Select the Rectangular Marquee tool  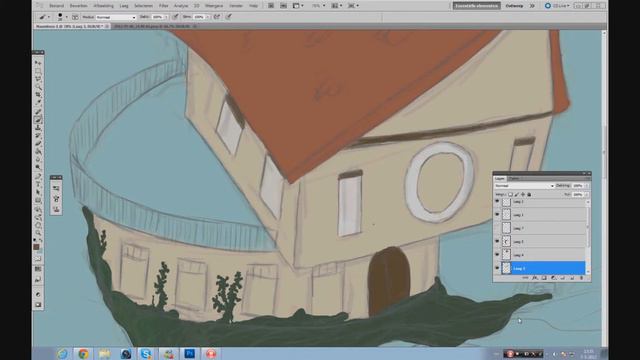click(x=38, y=71)
